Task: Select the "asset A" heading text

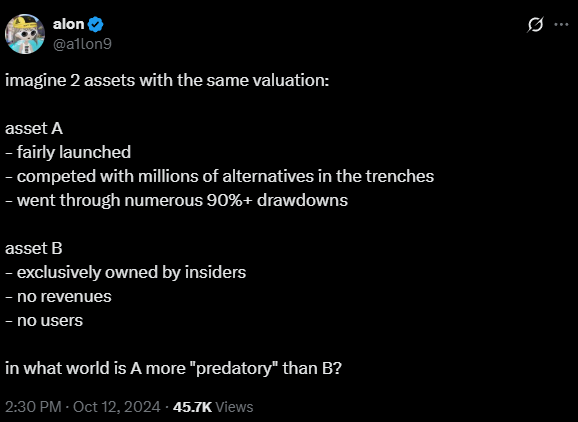Action: pyautogui.click(x=34, y=128)
